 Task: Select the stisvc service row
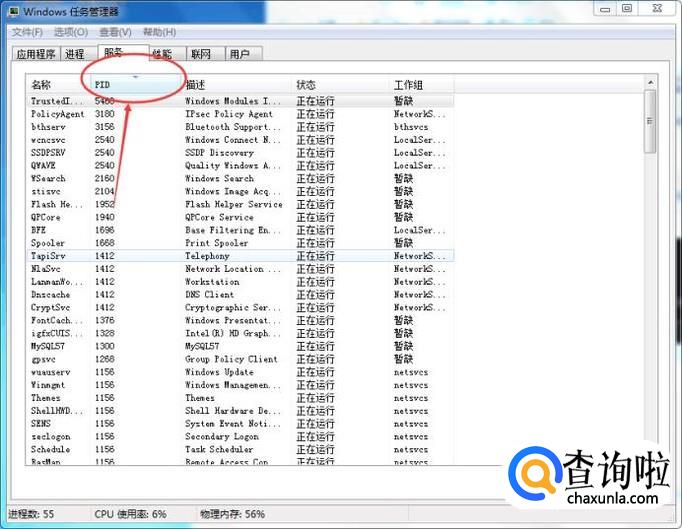pyautogui.click(x=240, y=191)
